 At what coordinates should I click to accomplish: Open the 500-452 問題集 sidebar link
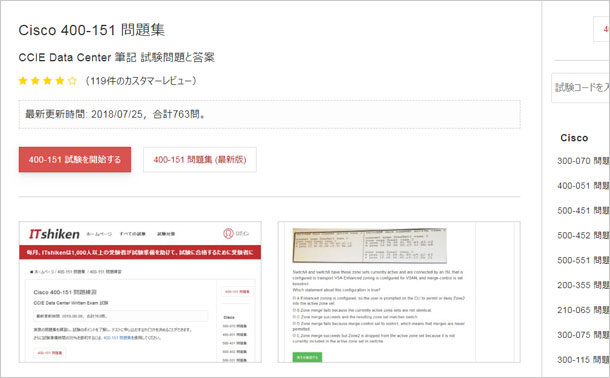(583, 236)
